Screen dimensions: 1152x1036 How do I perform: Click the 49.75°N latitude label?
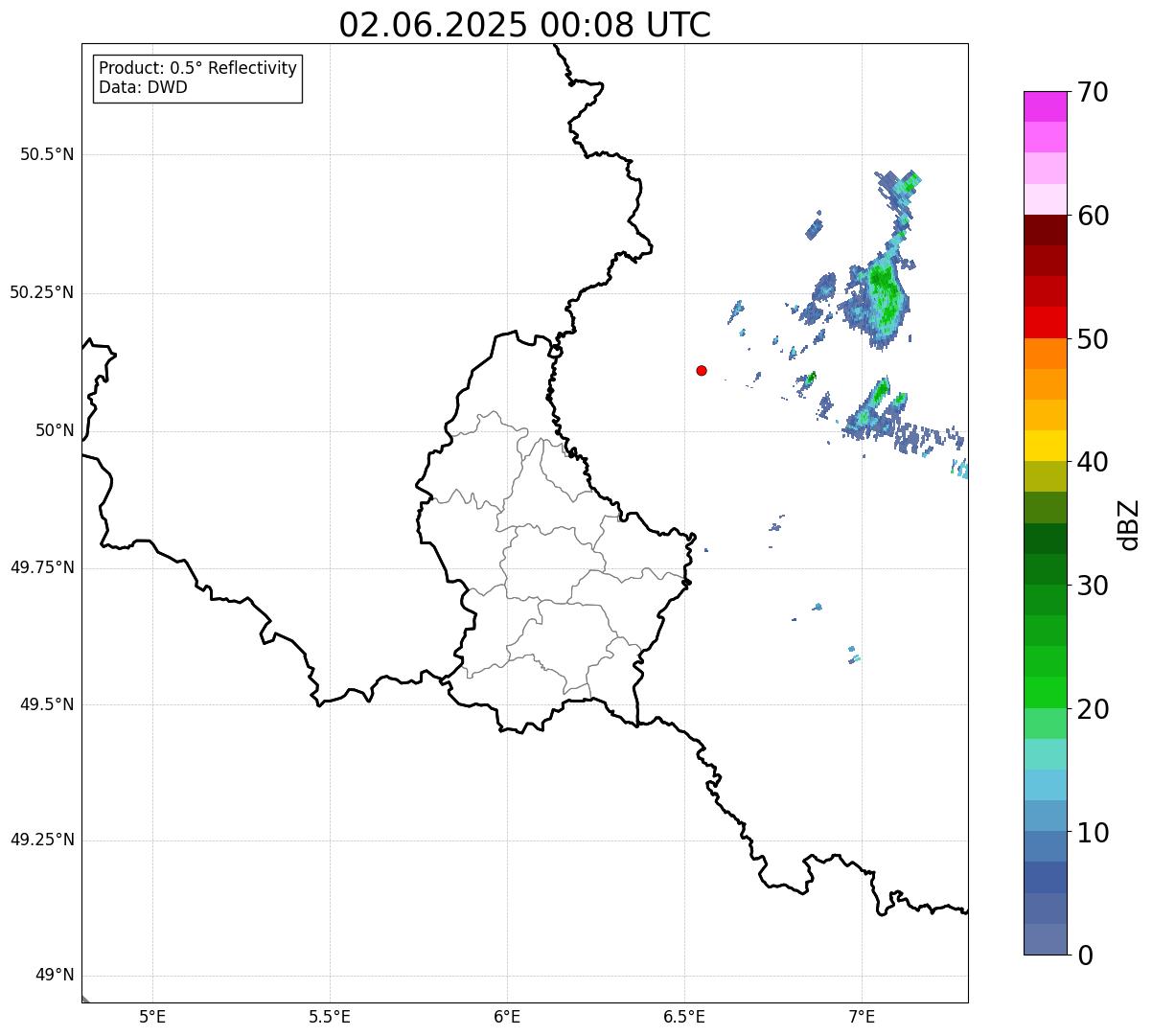pos(42,567)
